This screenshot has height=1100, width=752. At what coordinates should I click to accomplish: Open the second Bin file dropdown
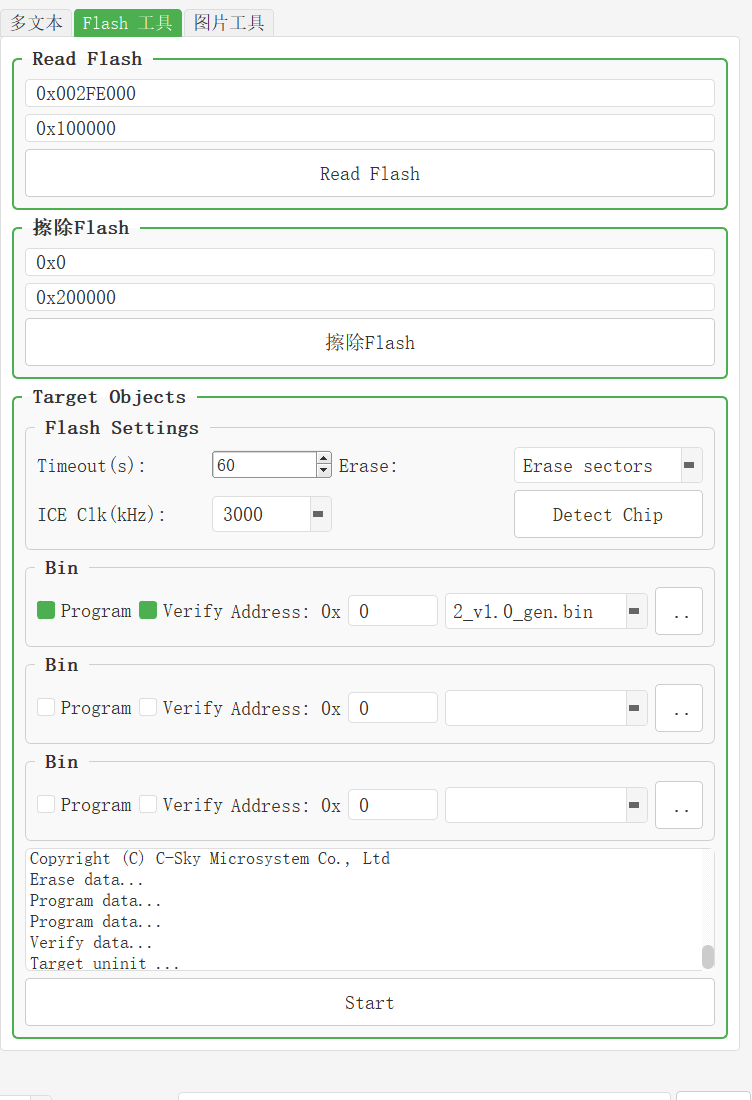[546, 708]
